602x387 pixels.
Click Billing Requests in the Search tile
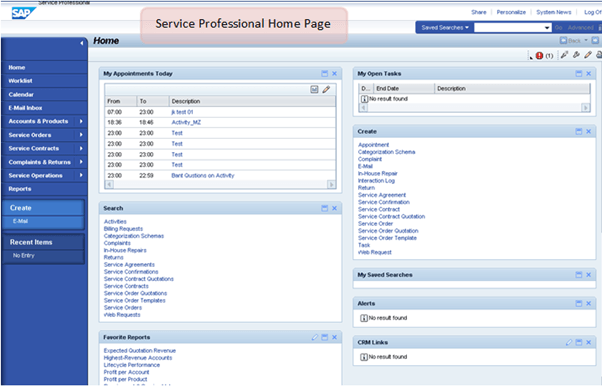pos(123,229)
